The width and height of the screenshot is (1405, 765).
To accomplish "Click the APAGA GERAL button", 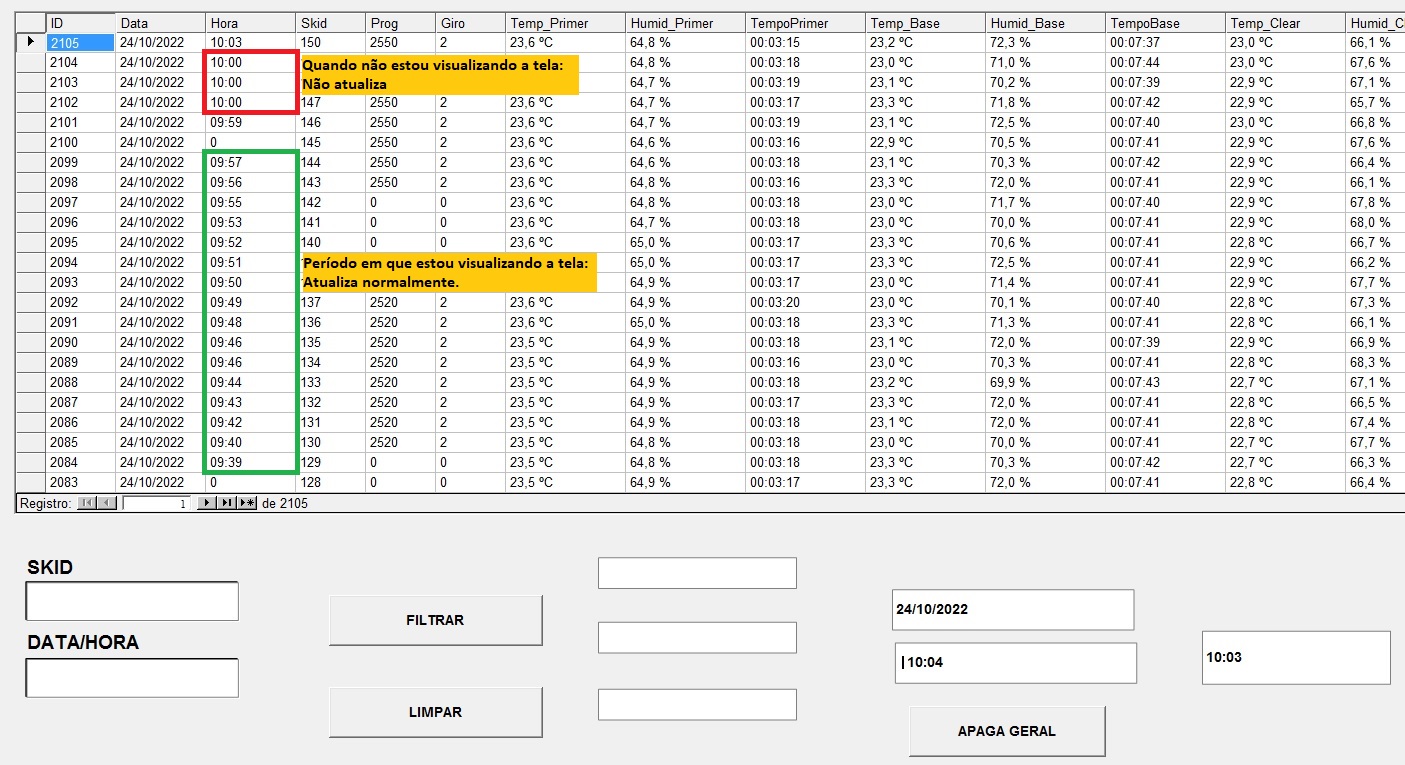I will click(1007, 730).
